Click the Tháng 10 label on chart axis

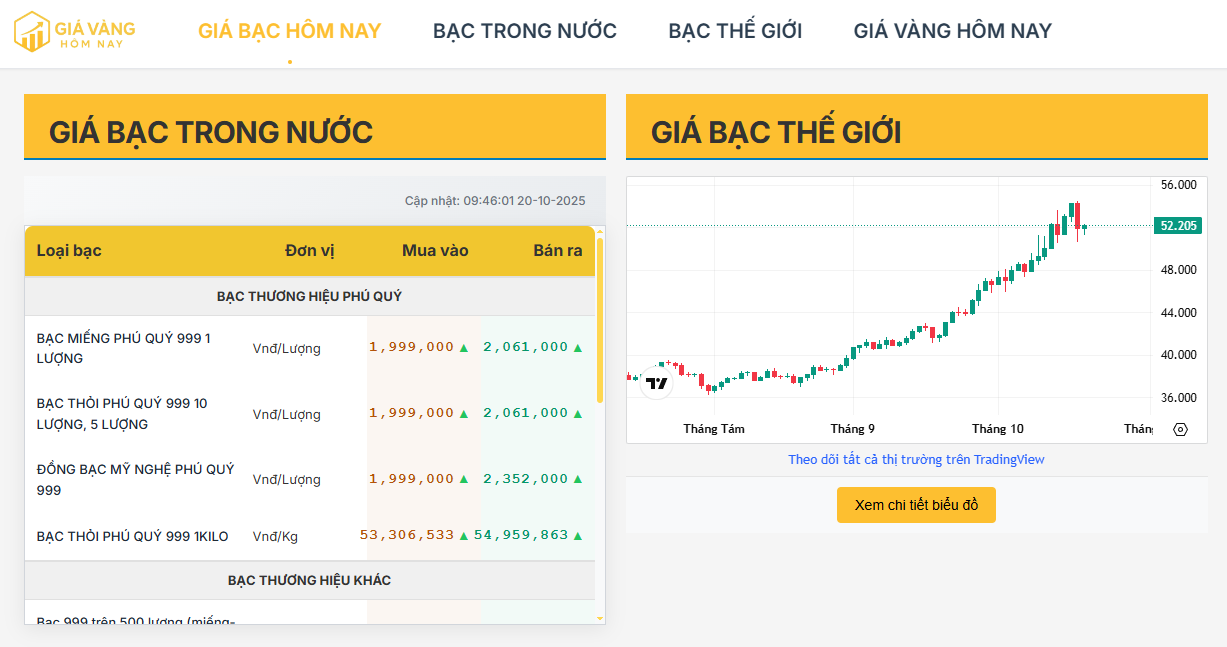point(997,429)
